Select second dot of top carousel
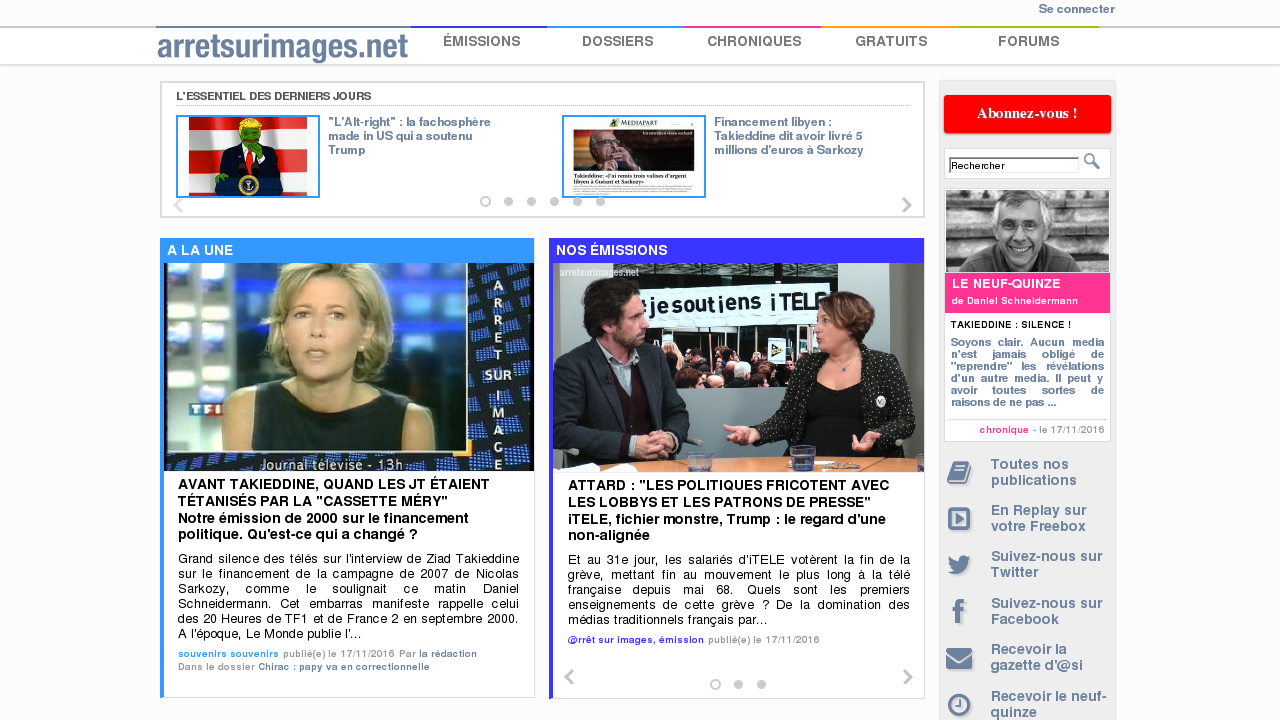The width and height of the screenshot is (1280, 720). pyautogui.click(x=508, y=201)
